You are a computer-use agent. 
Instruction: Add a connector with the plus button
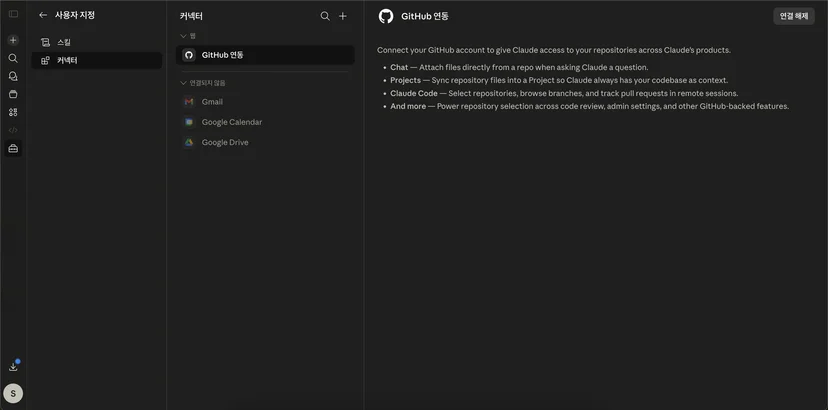tap(343, 16)
